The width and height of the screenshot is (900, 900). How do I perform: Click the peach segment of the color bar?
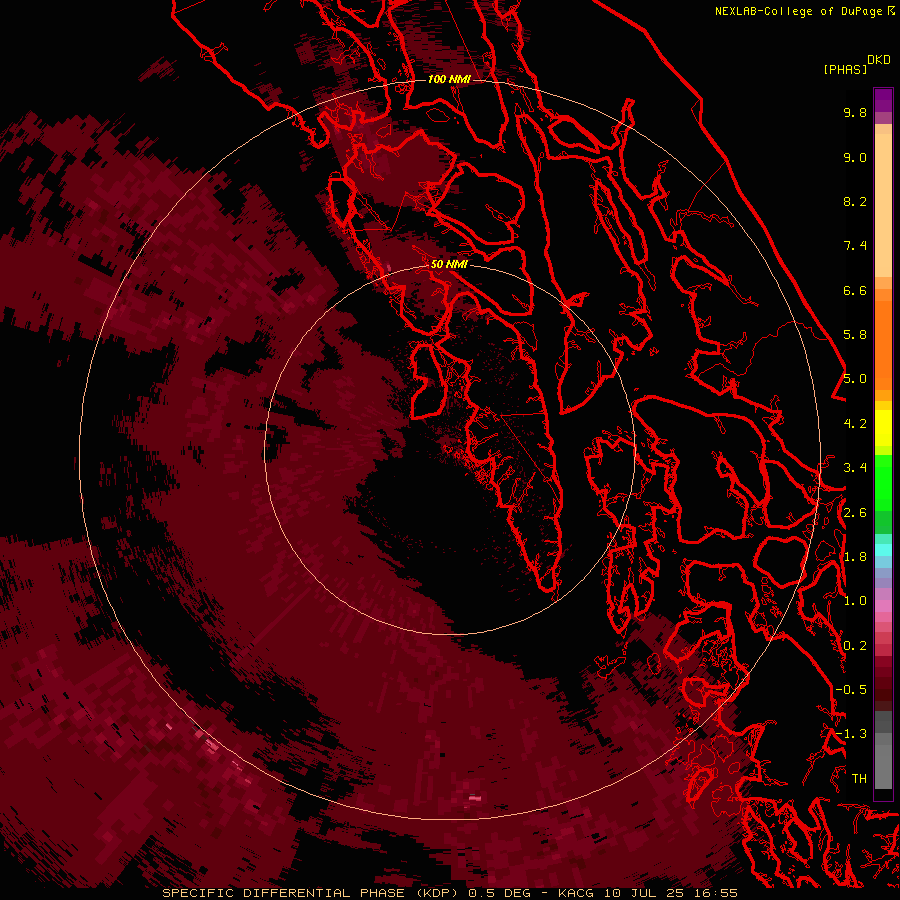click(883, 205)
